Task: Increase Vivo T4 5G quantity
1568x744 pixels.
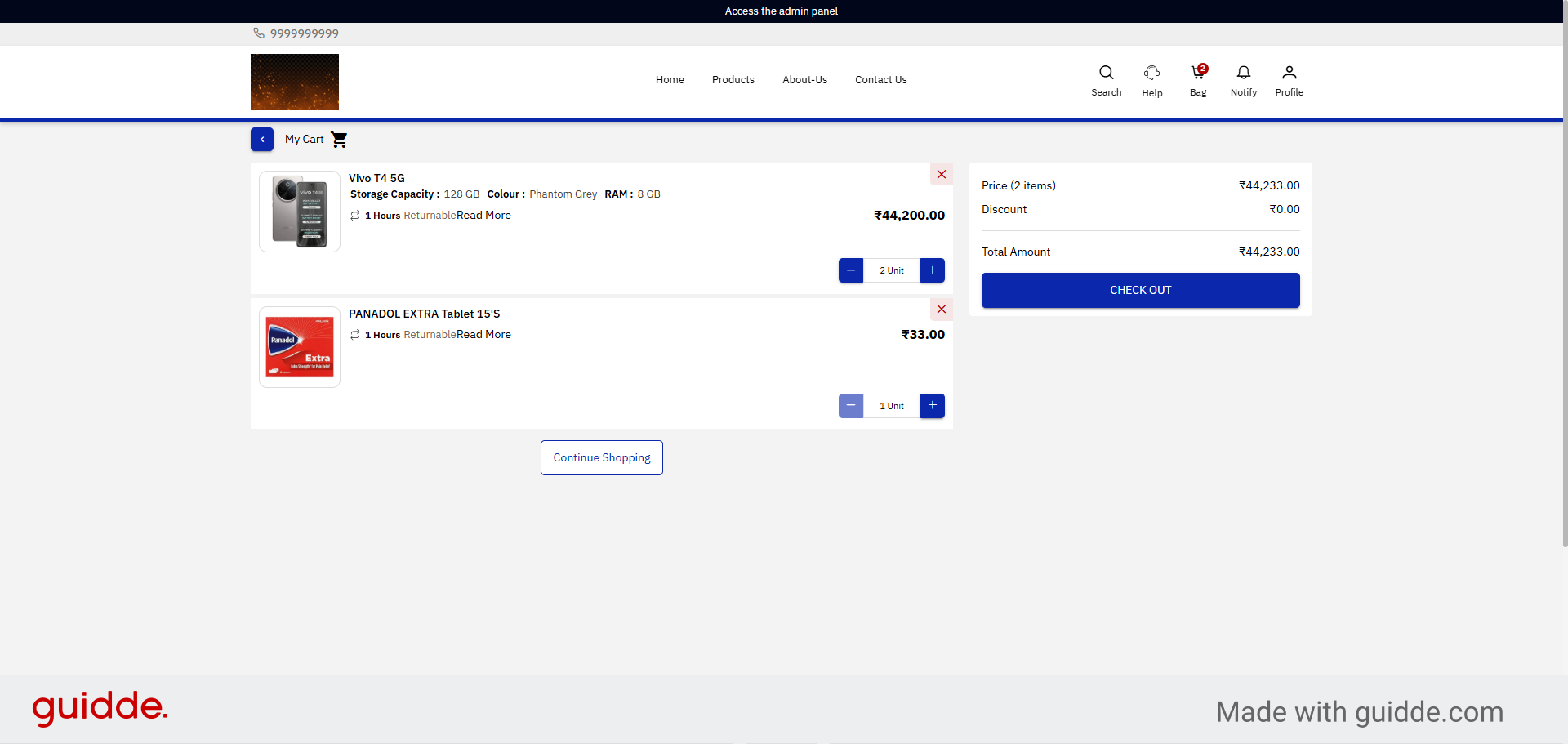Action: (932, 270)
